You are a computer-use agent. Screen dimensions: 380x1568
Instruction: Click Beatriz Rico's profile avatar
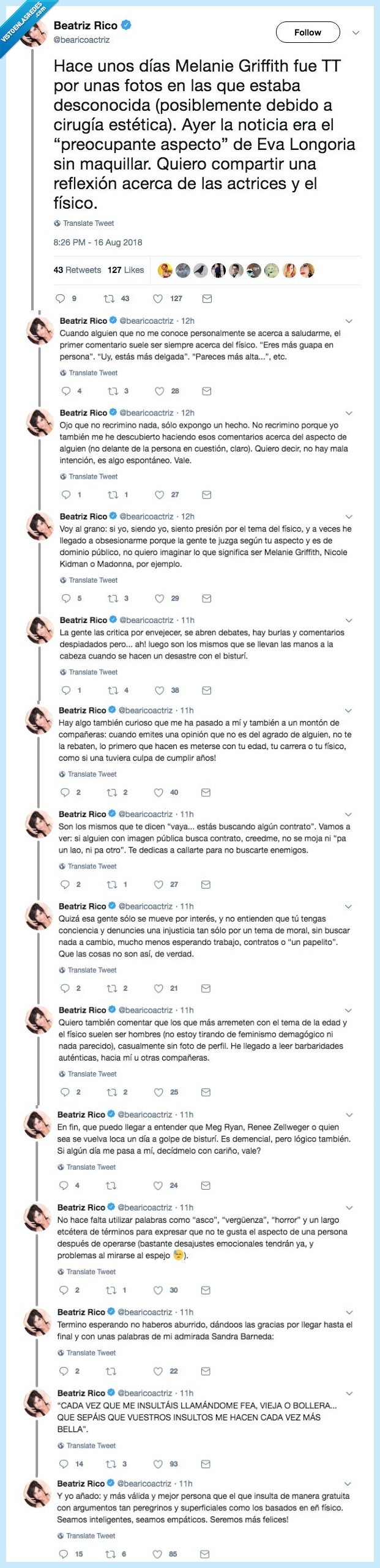[32, 34]
